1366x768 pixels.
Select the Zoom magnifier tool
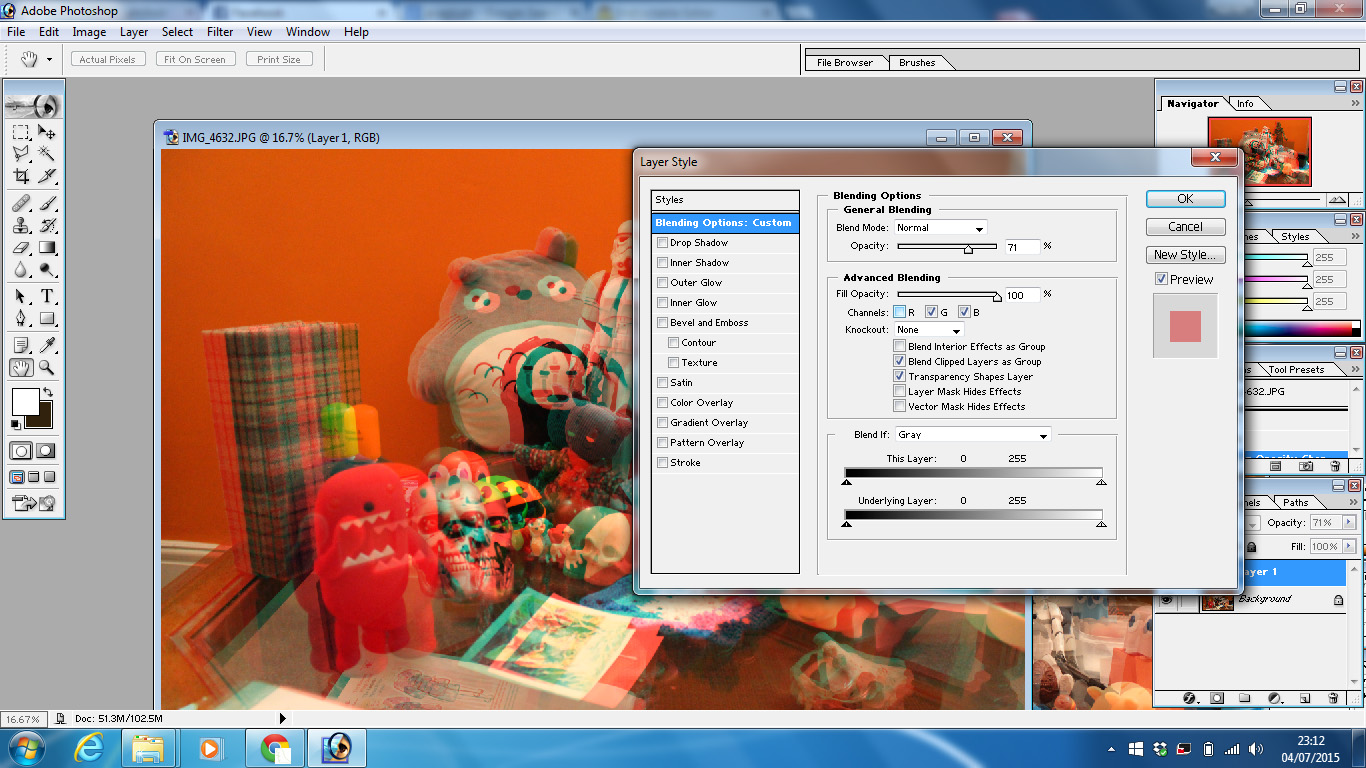tap(47, 368)
